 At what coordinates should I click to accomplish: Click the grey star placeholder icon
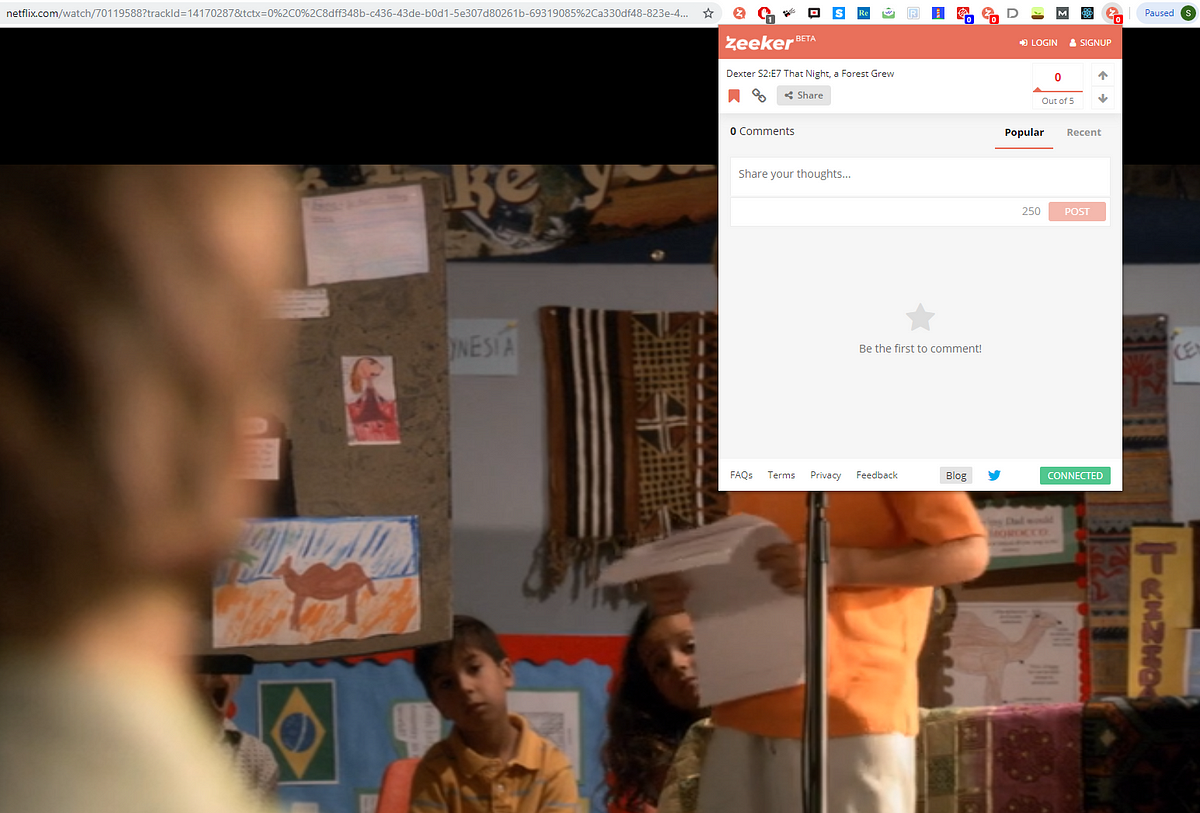(x=920, y=318)
